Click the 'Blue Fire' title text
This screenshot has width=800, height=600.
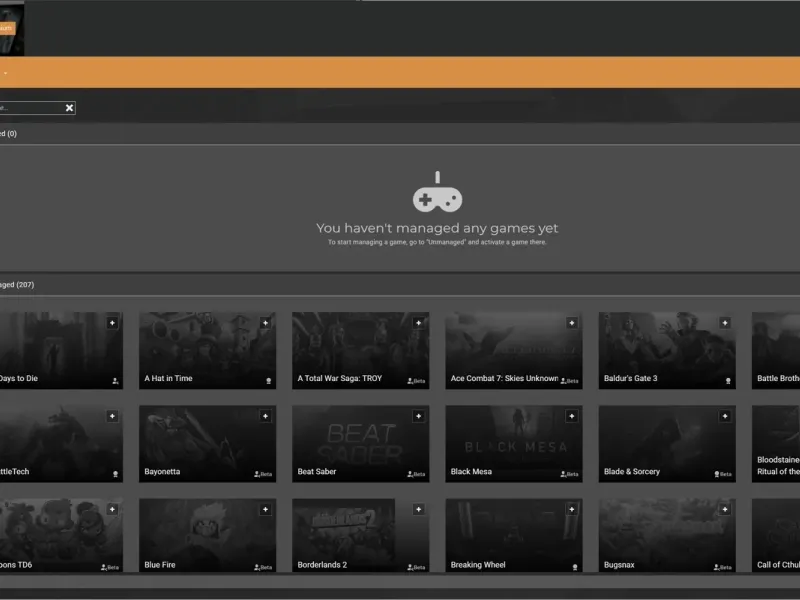point(160,565)
